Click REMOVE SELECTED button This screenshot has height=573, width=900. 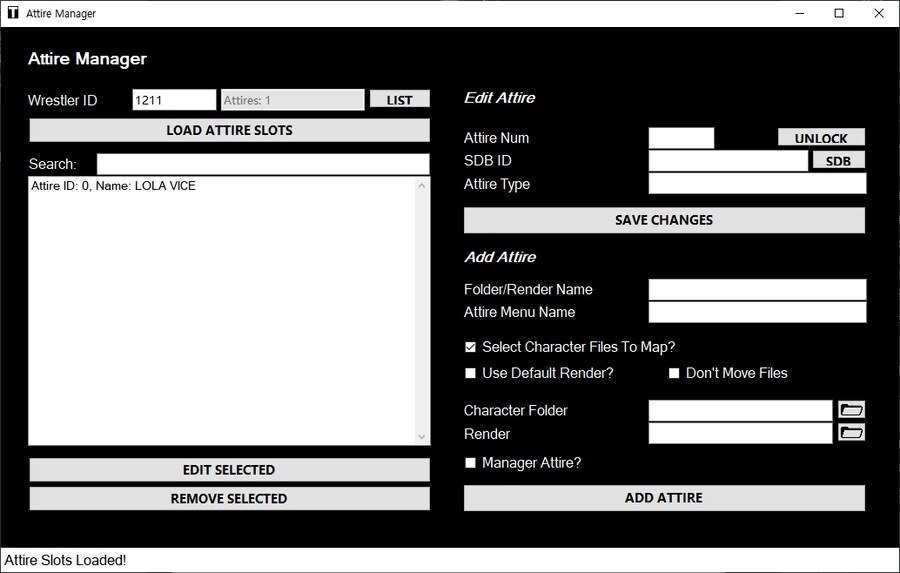pos(229,498)
